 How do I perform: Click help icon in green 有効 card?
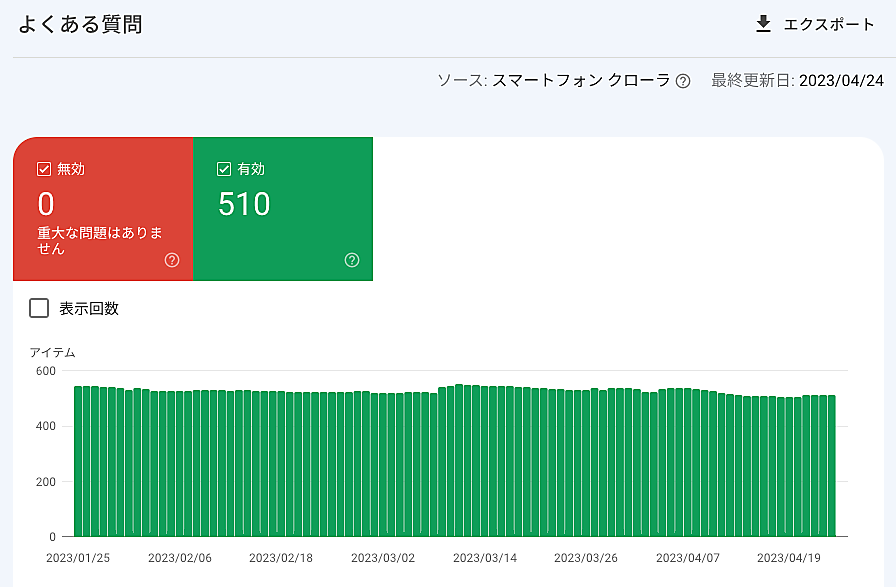click(x=352, y=260)
